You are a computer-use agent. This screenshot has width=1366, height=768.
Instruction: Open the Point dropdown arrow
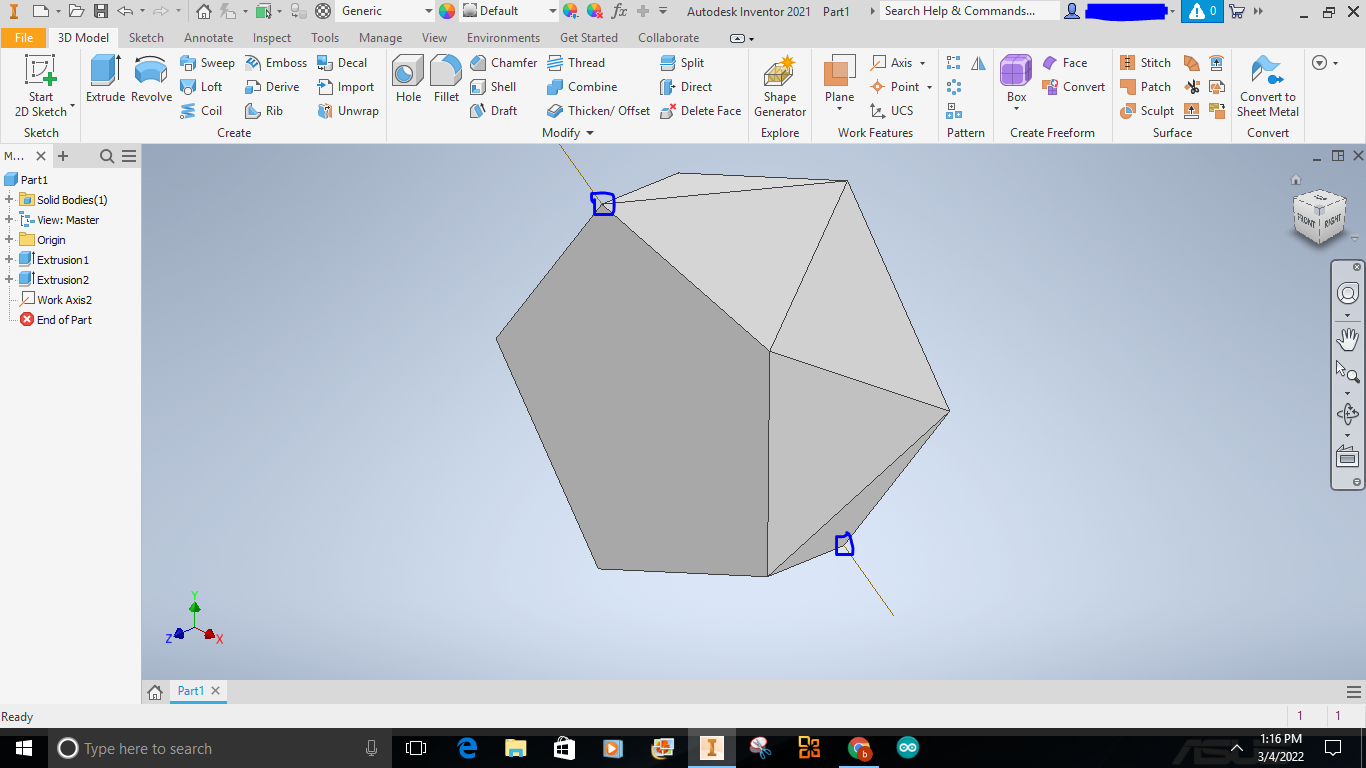[929, 86]
